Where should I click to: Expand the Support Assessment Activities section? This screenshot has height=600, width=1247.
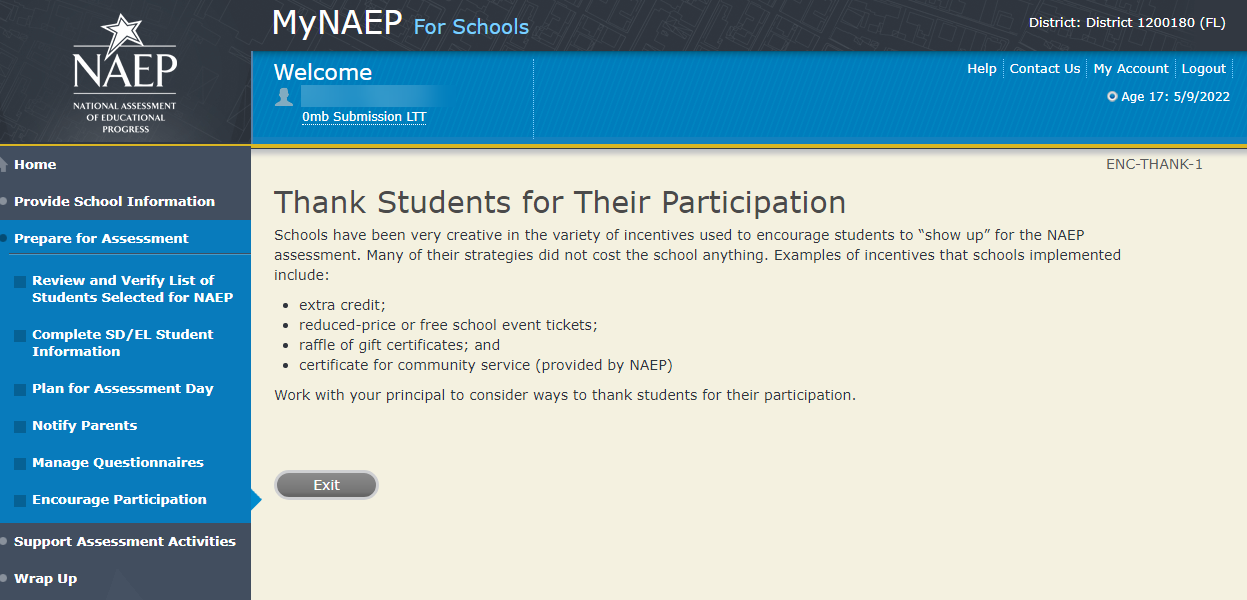[124, 541]
